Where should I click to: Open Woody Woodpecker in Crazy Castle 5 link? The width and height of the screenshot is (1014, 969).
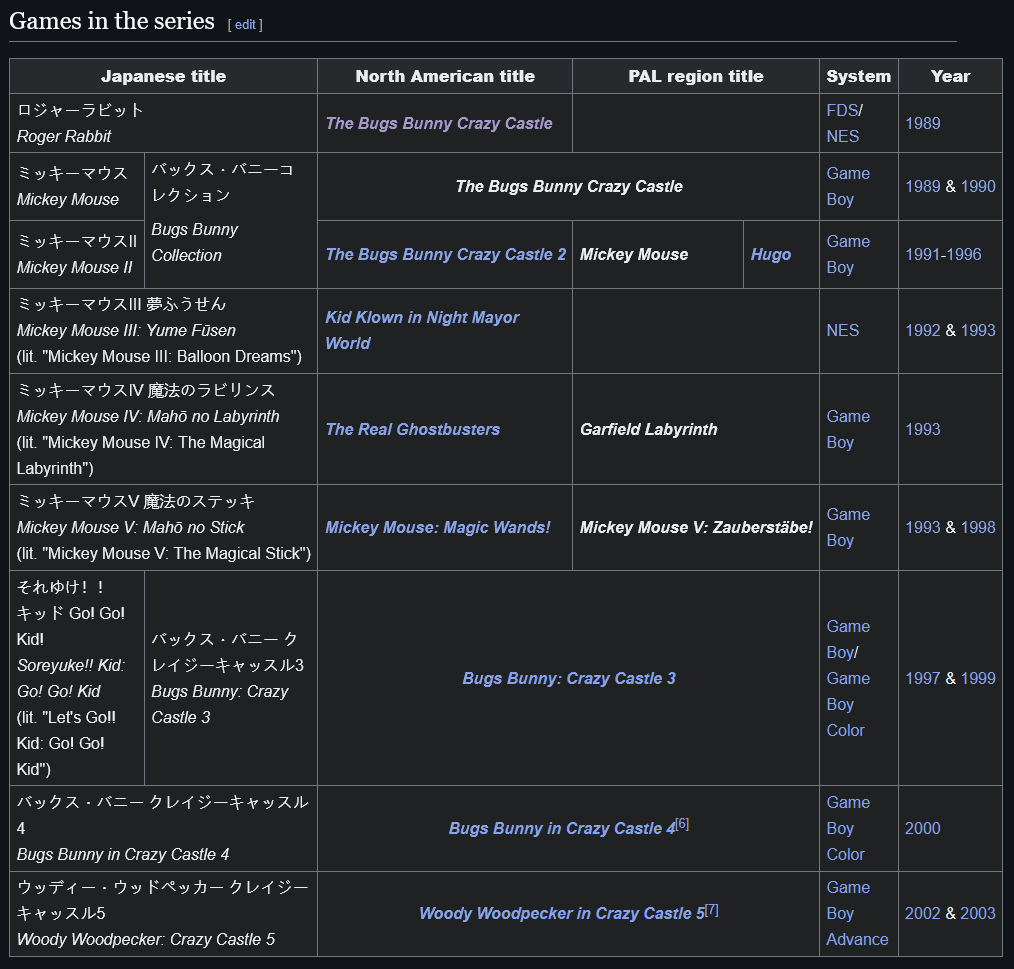tap(561, 913)
